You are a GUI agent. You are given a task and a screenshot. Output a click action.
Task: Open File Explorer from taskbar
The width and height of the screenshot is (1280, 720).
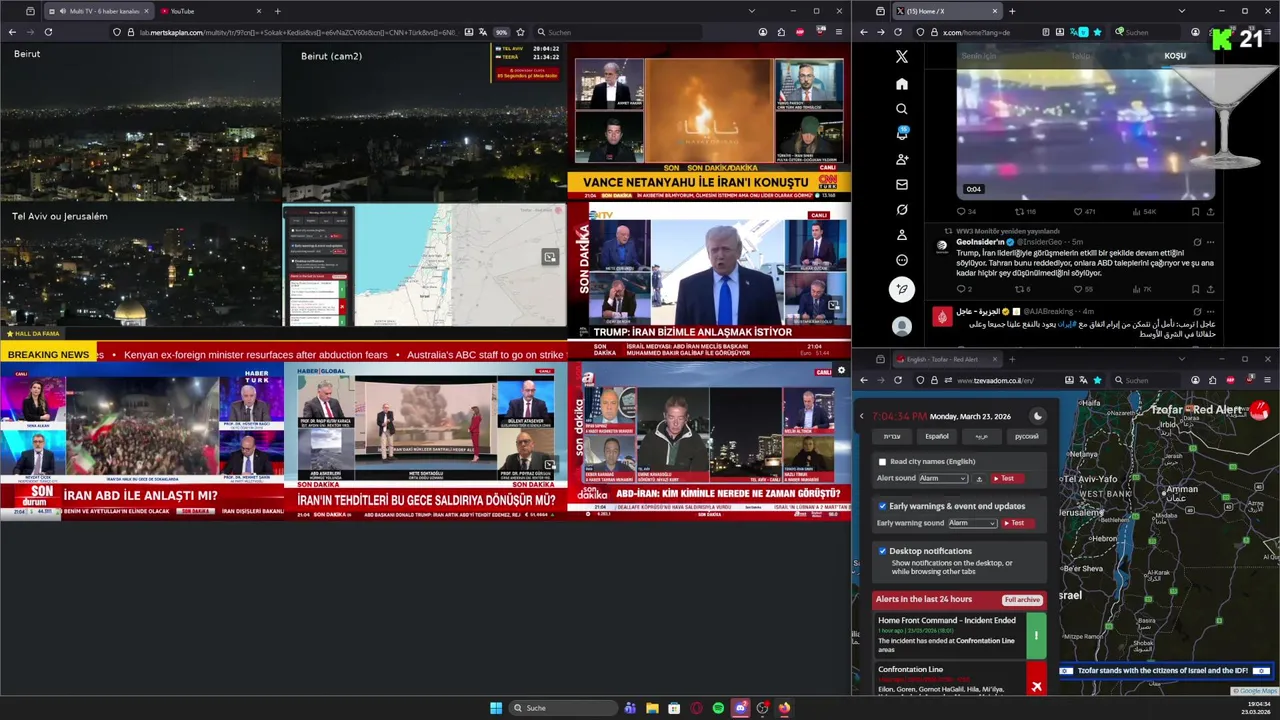[x=652, y=708]
